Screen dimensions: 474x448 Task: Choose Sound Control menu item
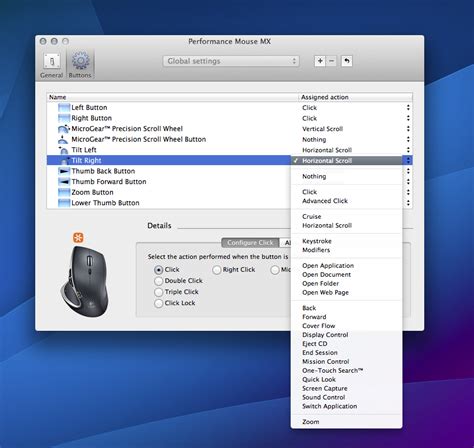(347, 397)
